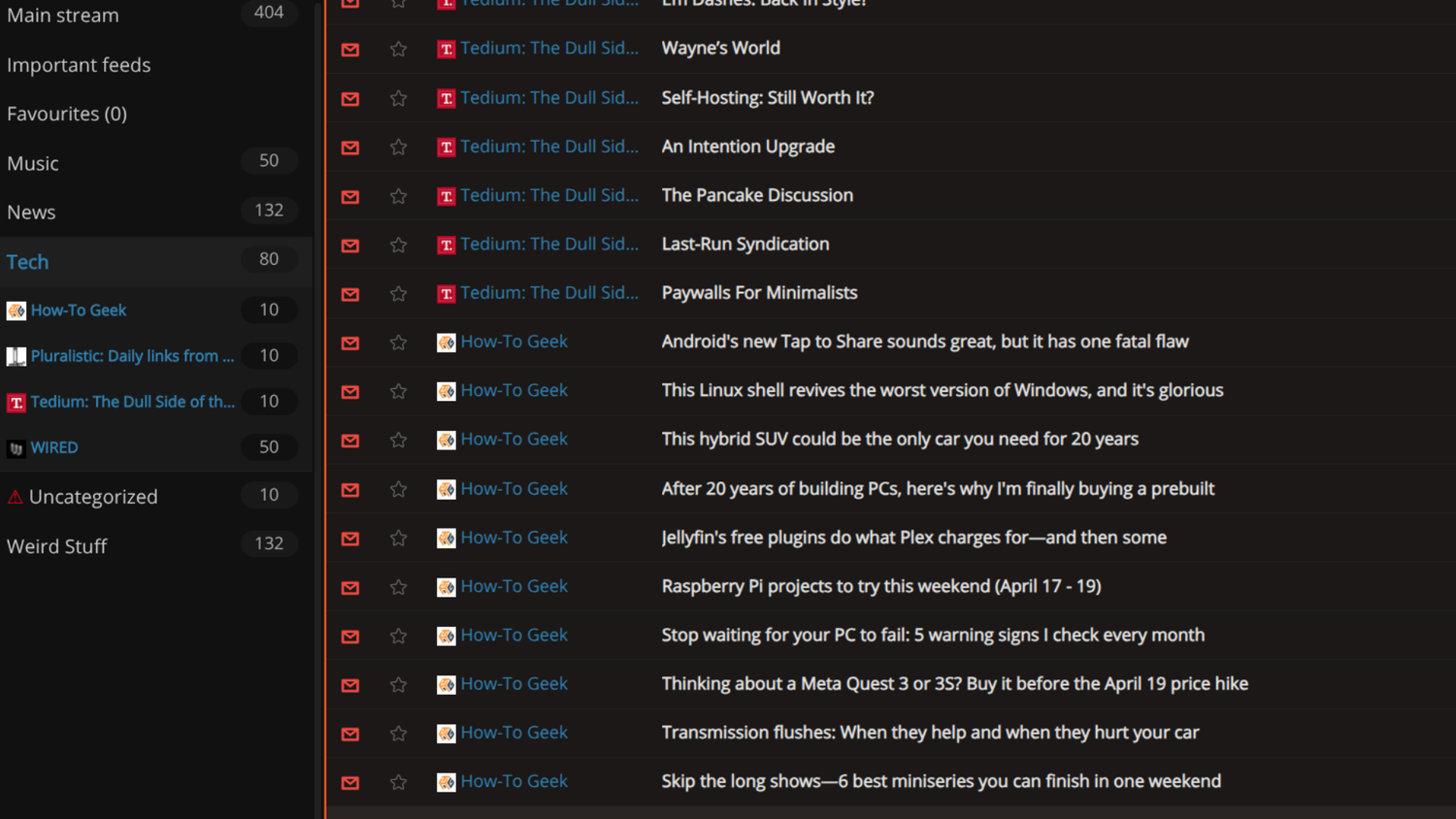Click envelope icon for hybrid SUV article

point(350,440)
